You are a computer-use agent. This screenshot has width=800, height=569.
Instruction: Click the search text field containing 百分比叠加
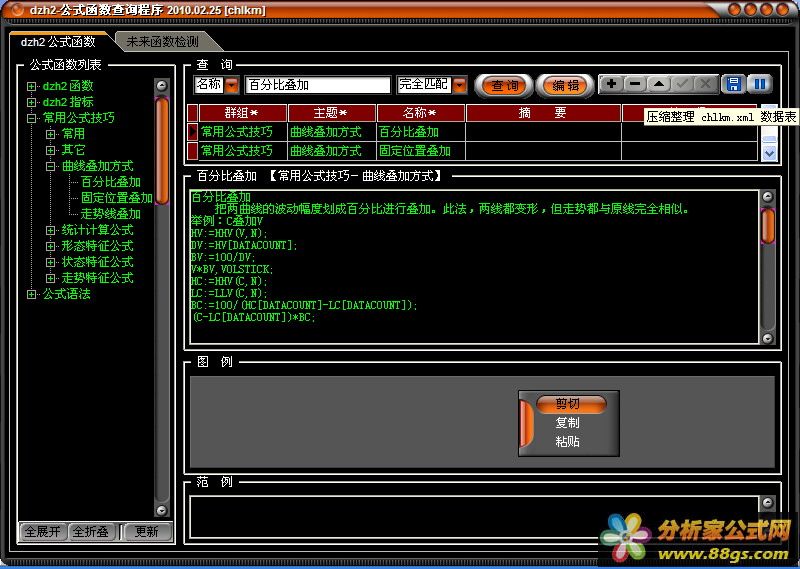[318, 85]
